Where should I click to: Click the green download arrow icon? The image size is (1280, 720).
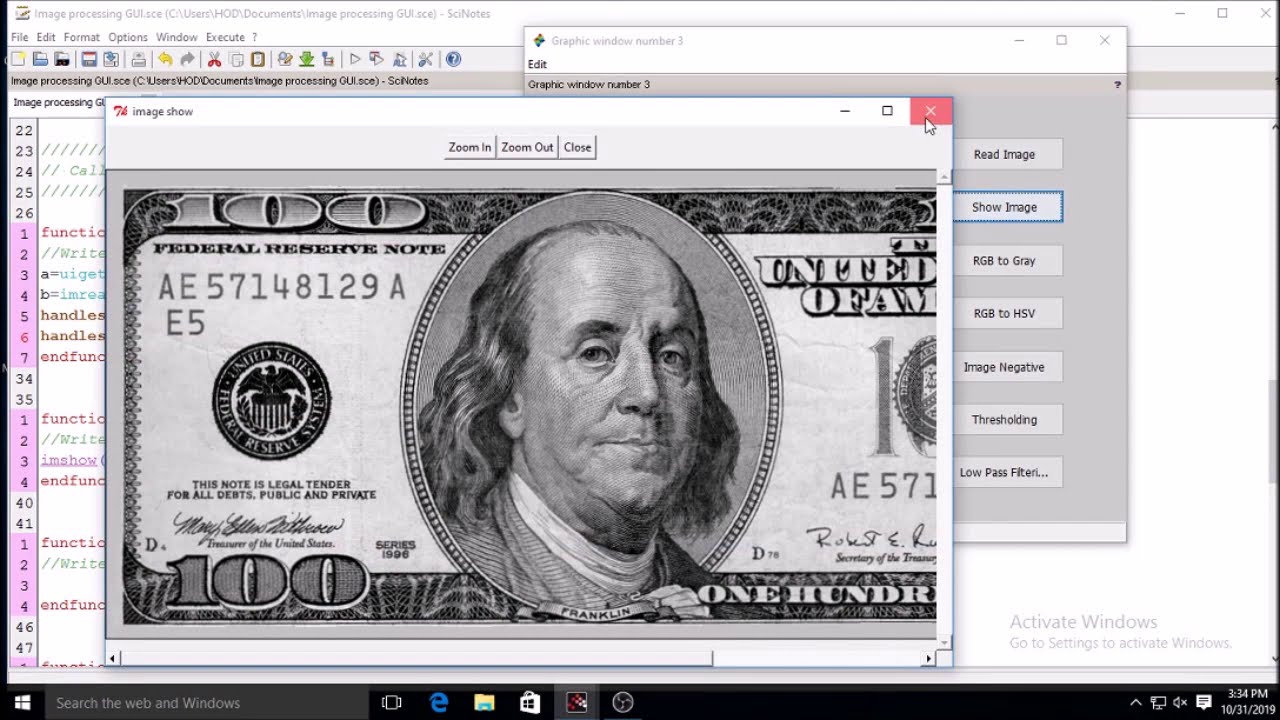pos(307,59)
